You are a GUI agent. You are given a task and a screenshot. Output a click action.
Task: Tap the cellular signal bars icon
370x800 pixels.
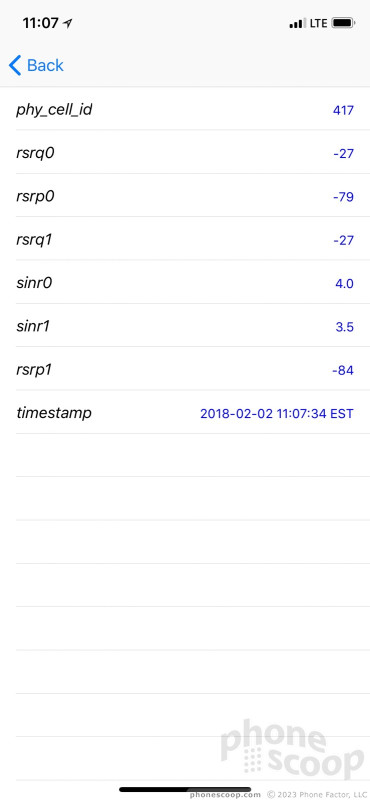coord(297,23)
